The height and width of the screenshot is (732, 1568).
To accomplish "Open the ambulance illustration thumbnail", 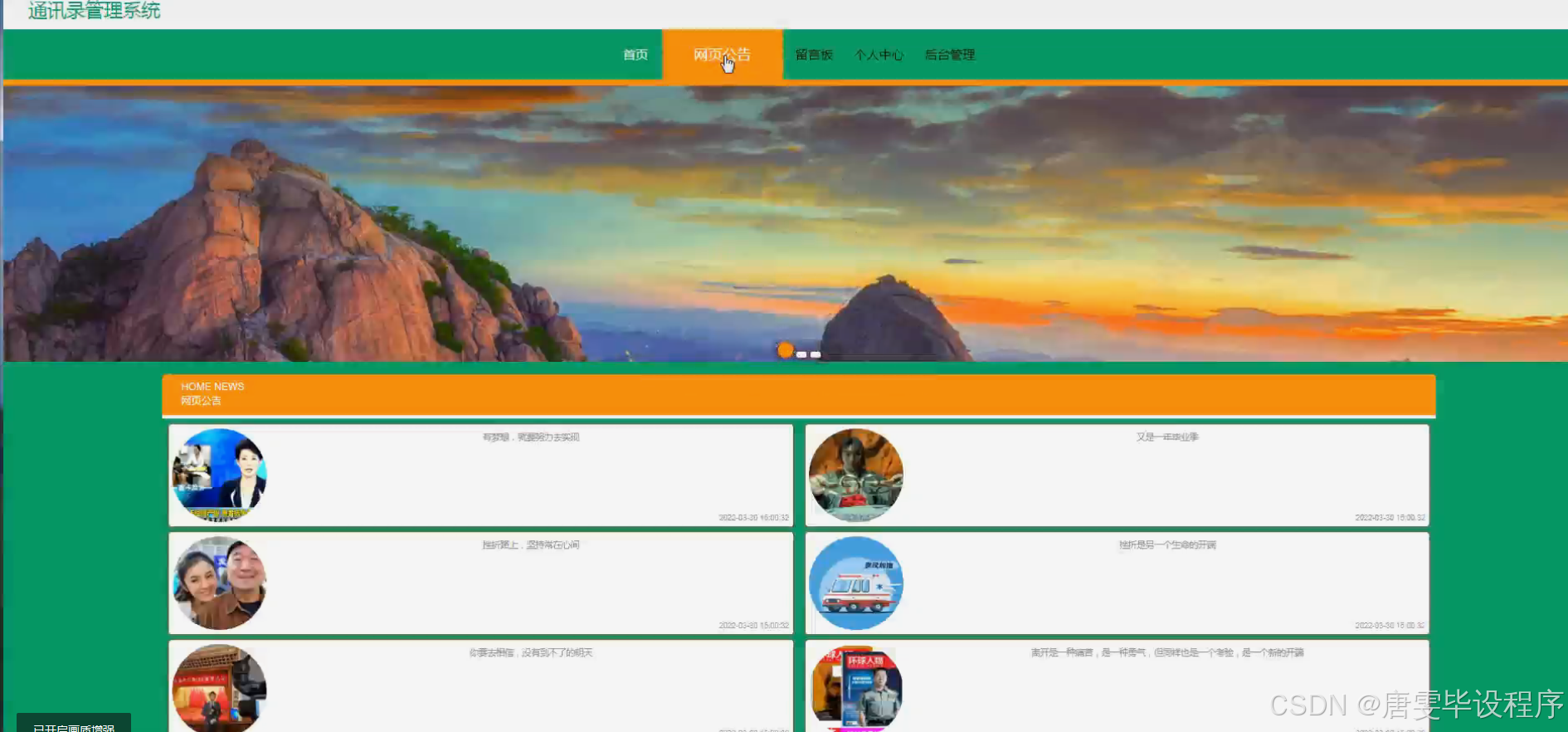I will [856, 583].
